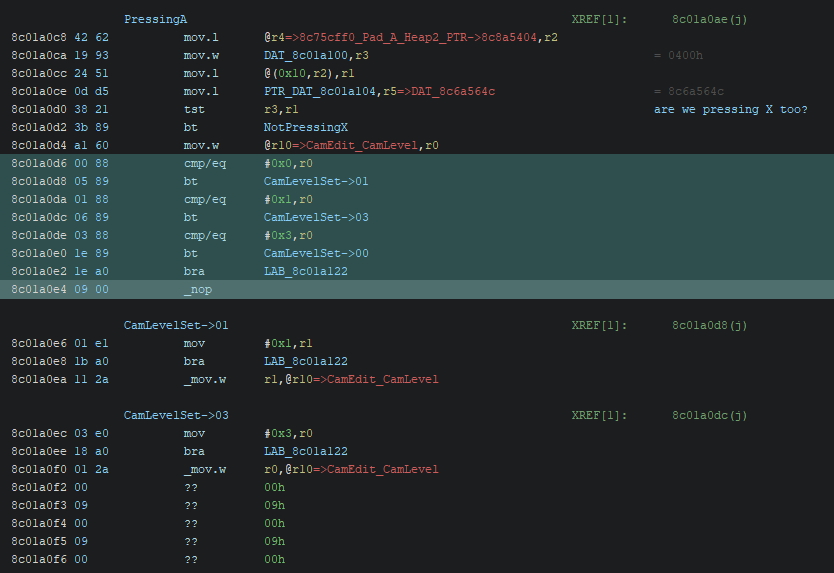
Task: Click the PressingA label
Action: tap(155, 19)
